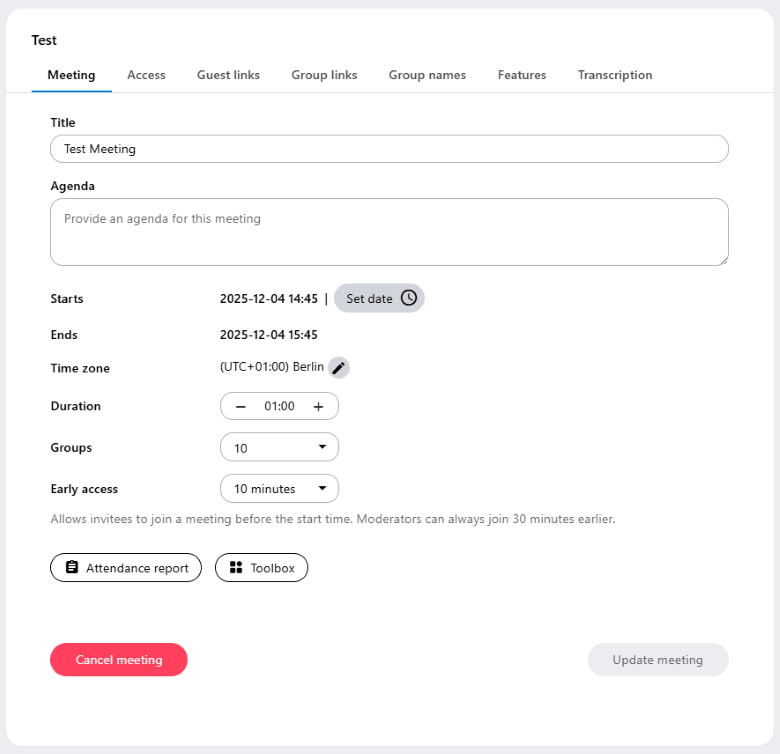Open the Features tab
This screenshot has height=754, width=780.
522,75
